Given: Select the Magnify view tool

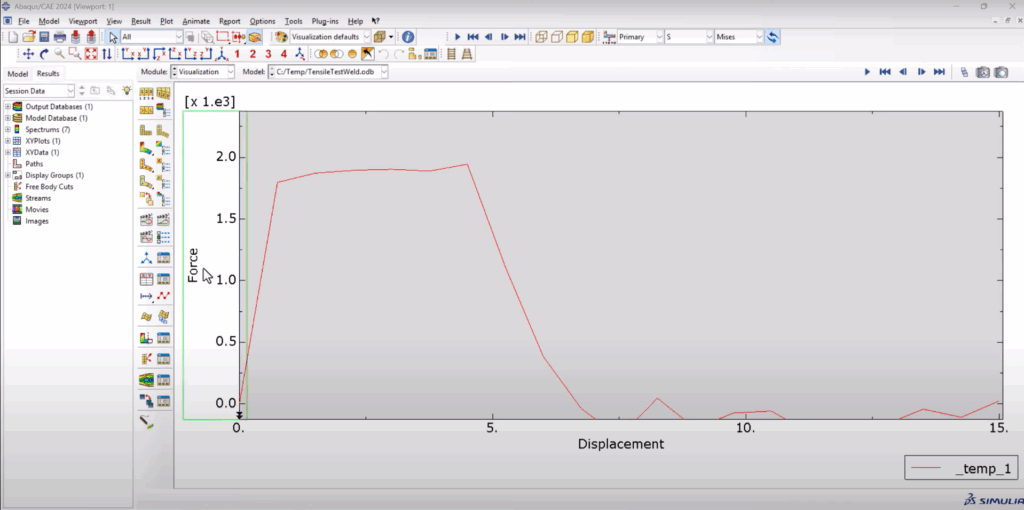Looking at the screenshot, I should pos(59,54).
